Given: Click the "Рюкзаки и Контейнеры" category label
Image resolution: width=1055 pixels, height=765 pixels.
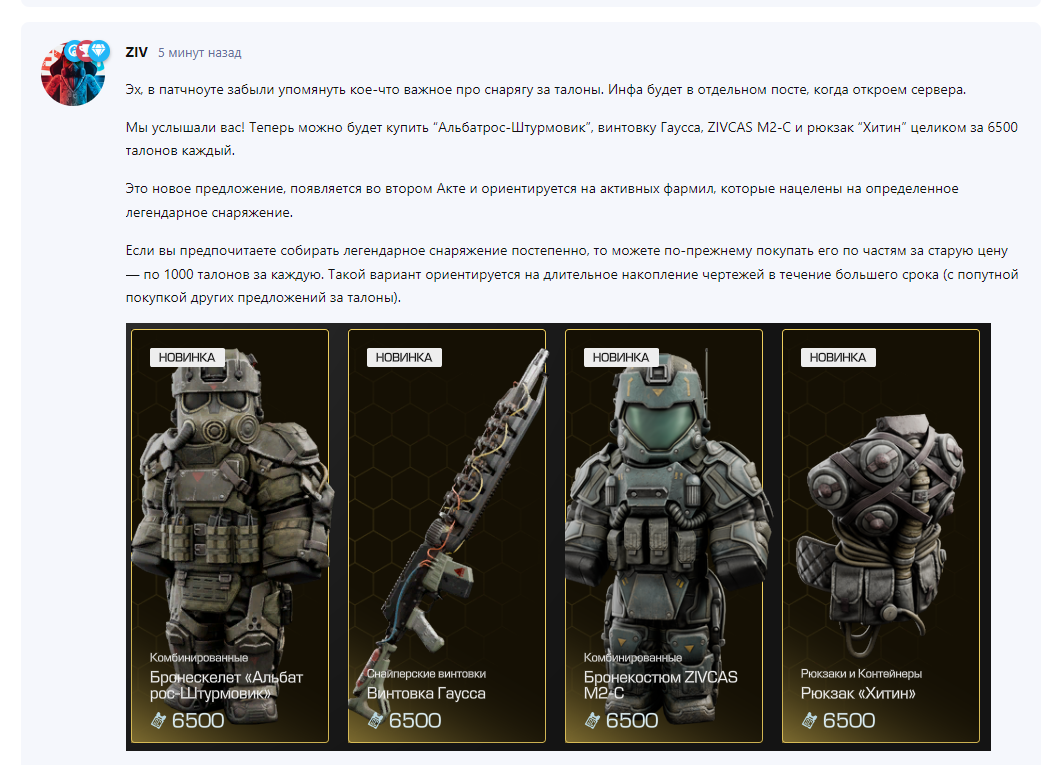Looking at the screenshot, I should pyautogui.click(x=861, y=673).
